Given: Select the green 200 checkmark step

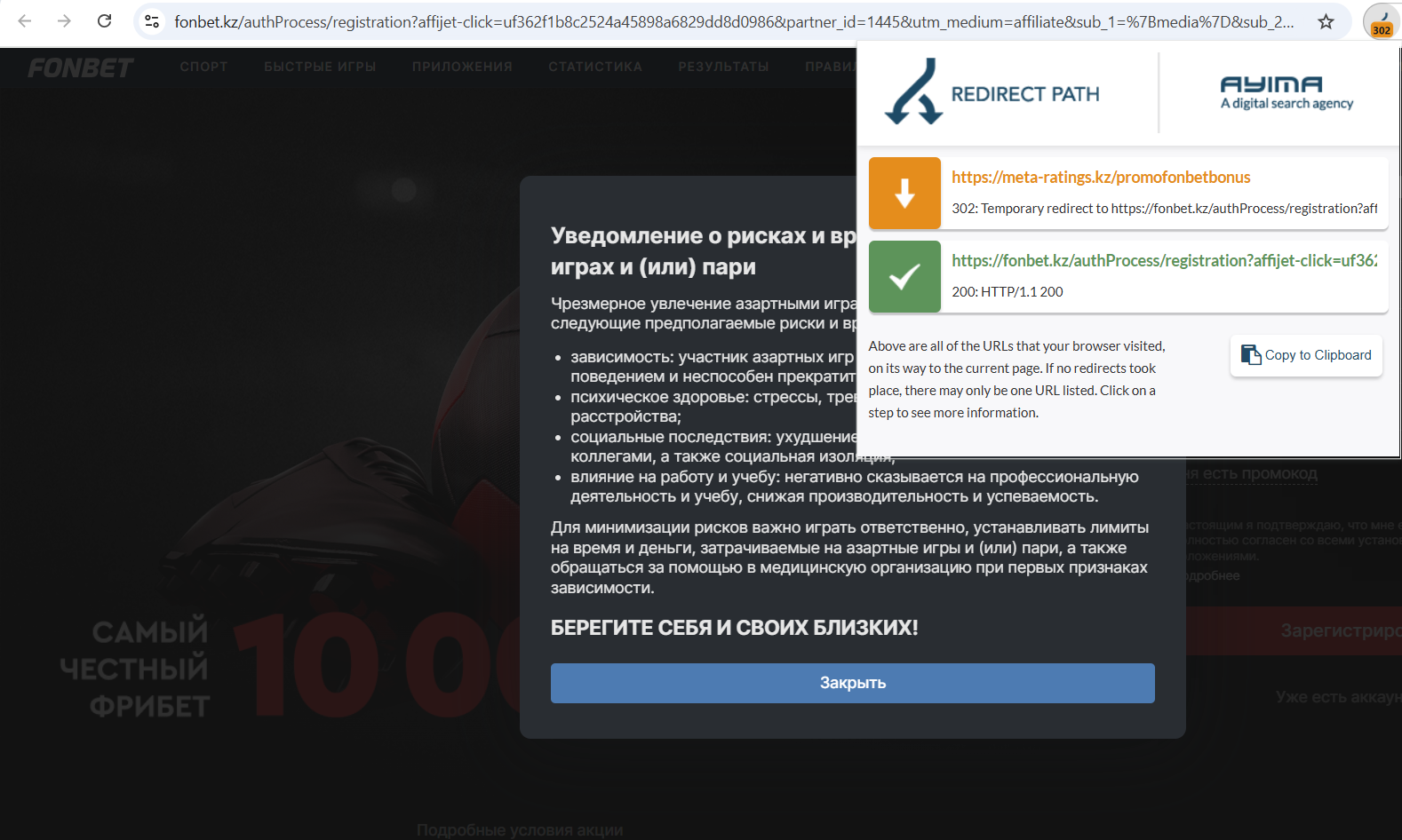Looking at the screenshot, I should pyautogui.click(x=904, y=276).
